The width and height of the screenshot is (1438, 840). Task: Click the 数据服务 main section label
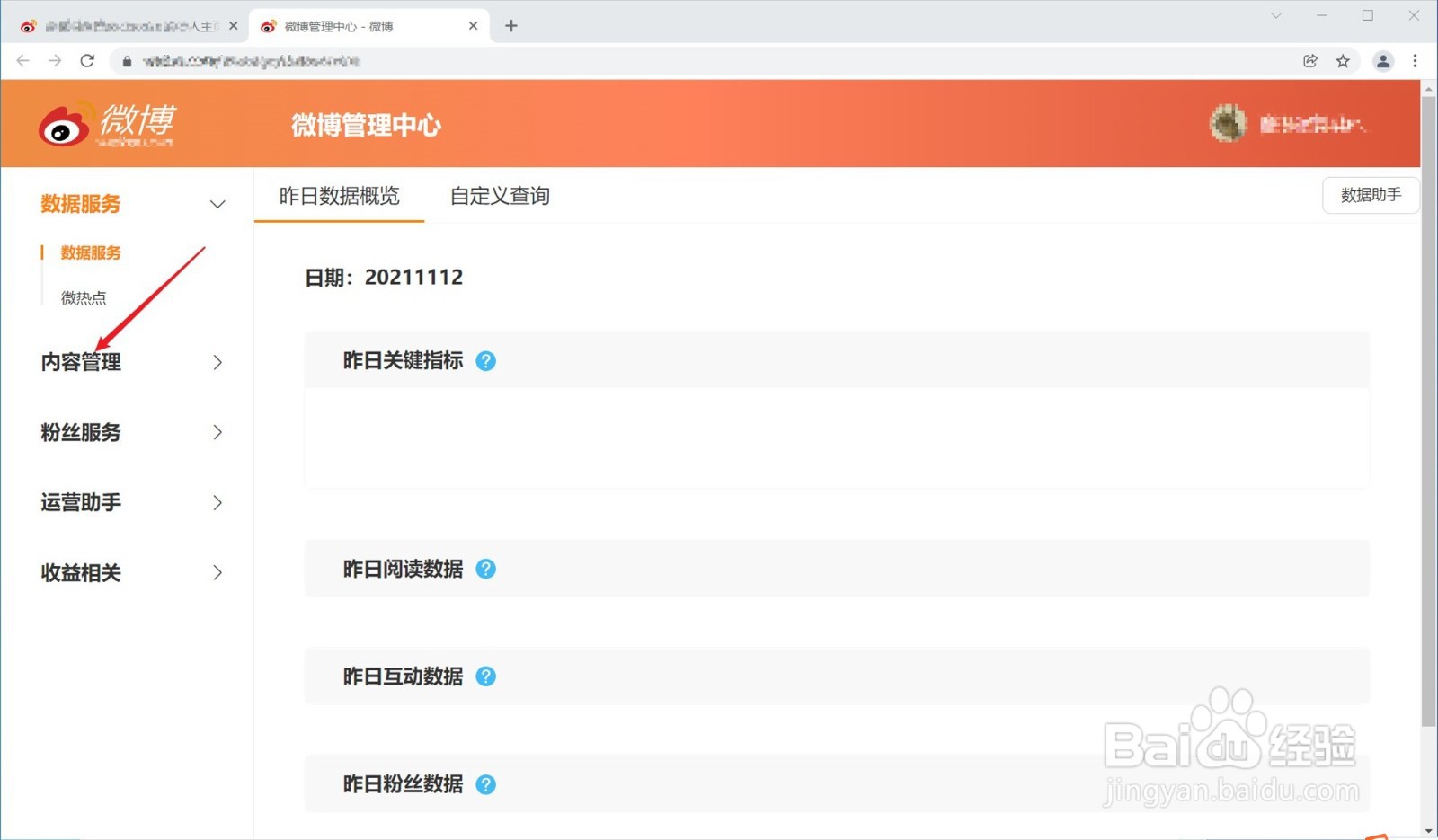coord(81,204)
